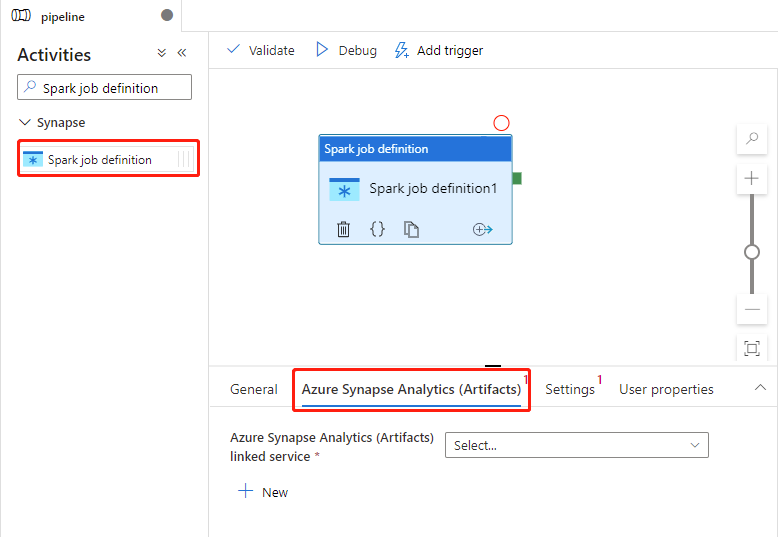Clone the activity with the copy icon
Image resolution: width=778 pixels, height=537 pixels.
411,229
